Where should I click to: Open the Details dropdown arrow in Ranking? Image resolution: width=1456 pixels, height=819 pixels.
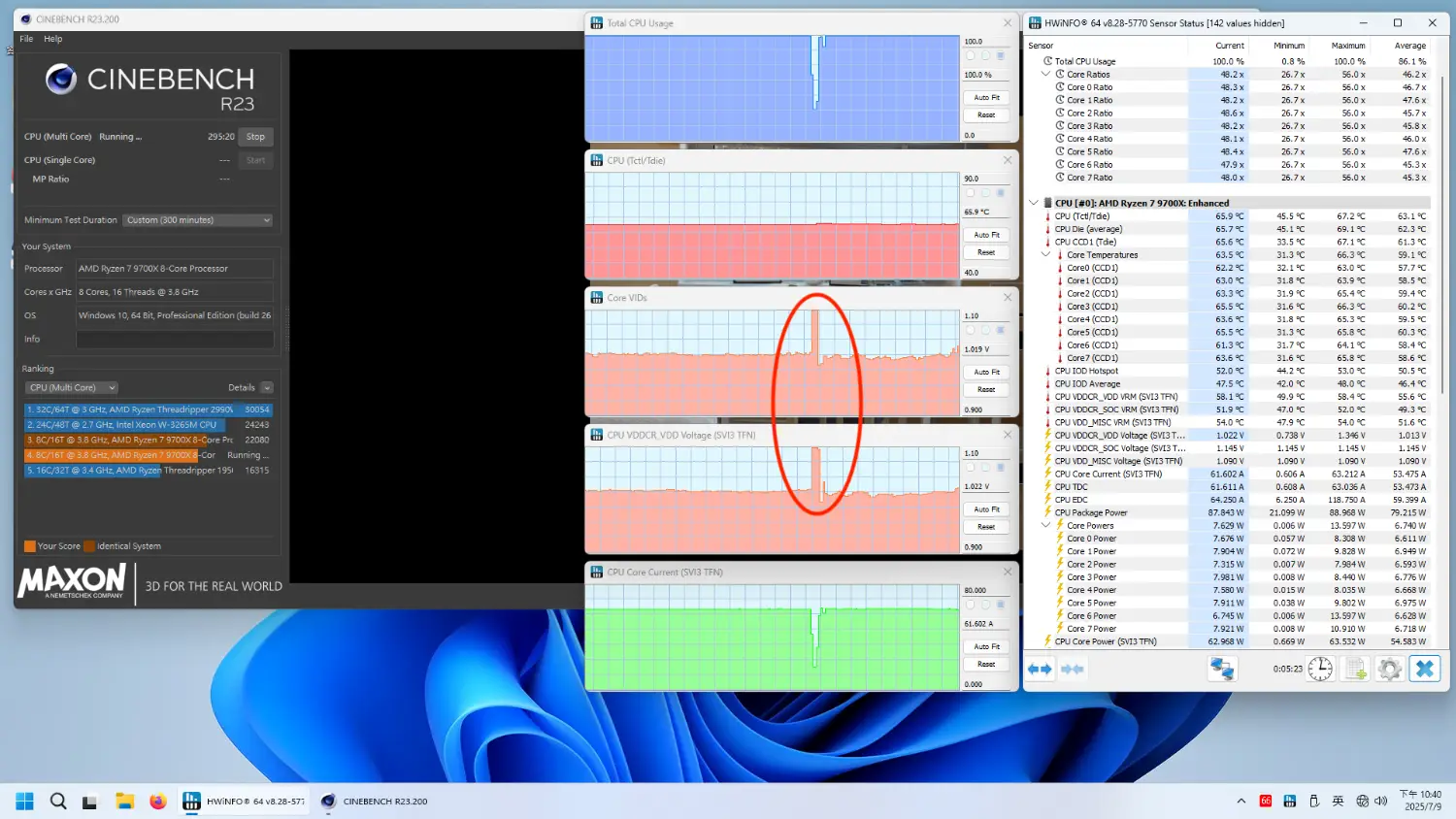point(267,387)
